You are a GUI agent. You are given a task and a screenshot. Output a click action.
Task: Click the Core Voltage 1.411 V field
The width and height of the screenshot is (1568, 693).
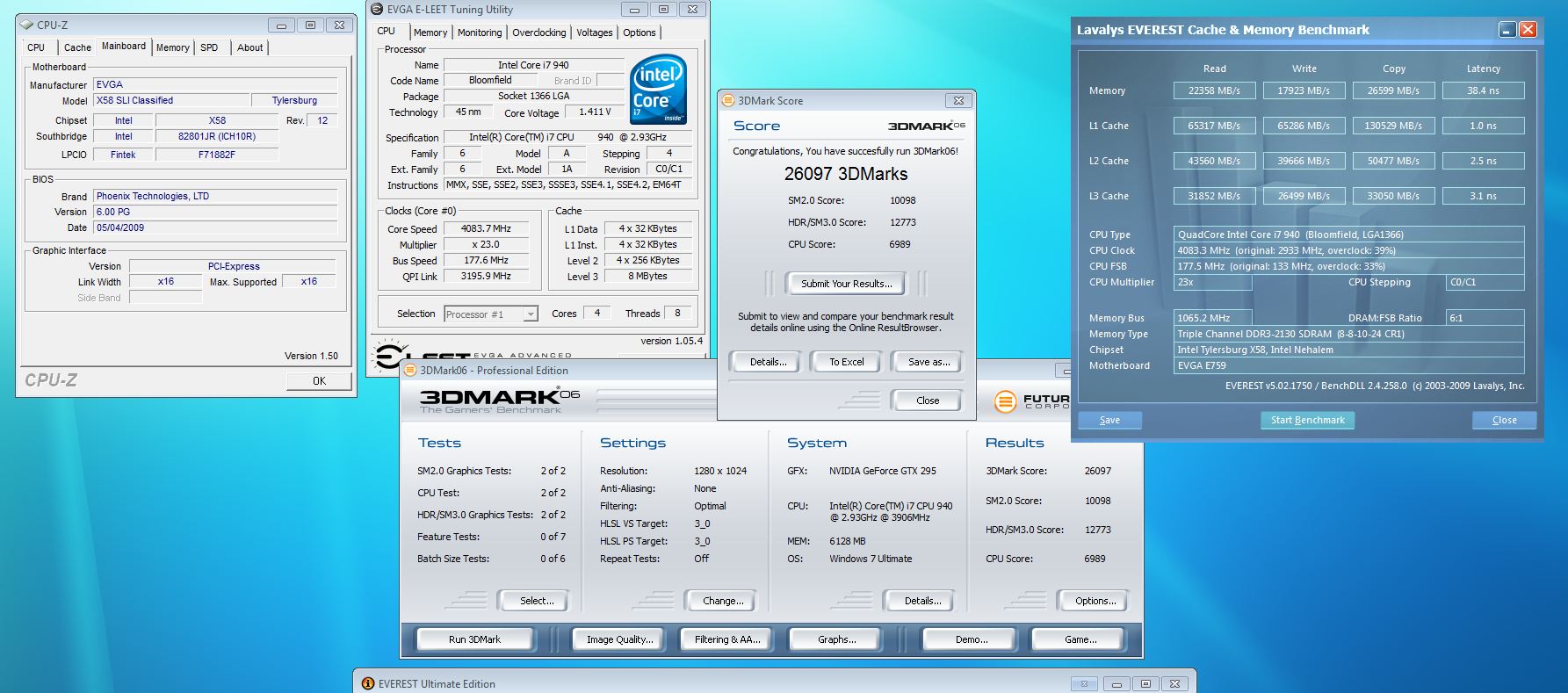point(595,112)
